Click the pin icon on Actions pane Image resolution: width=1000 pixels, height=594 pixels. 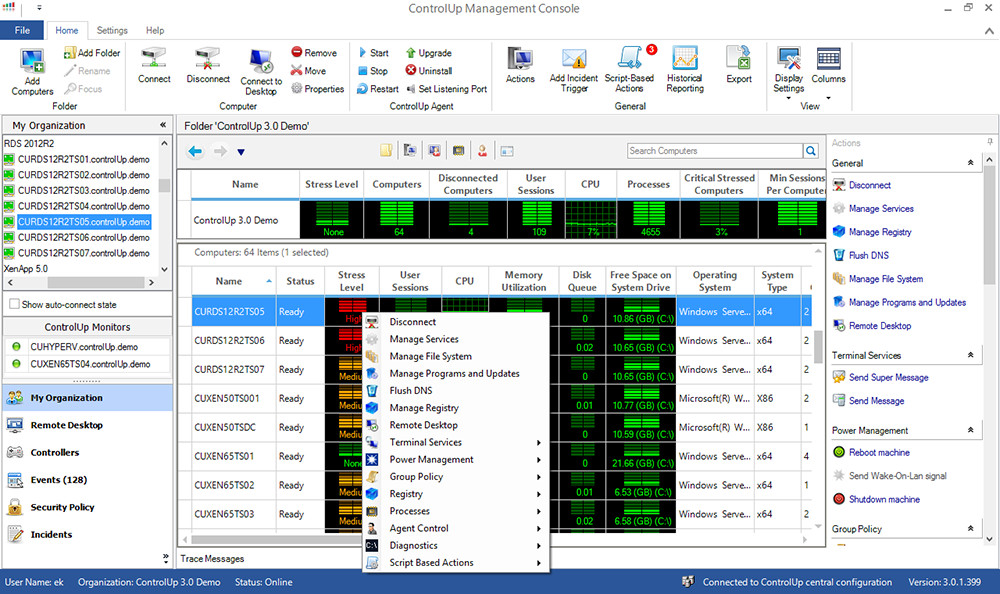click(x=990, y=142)
